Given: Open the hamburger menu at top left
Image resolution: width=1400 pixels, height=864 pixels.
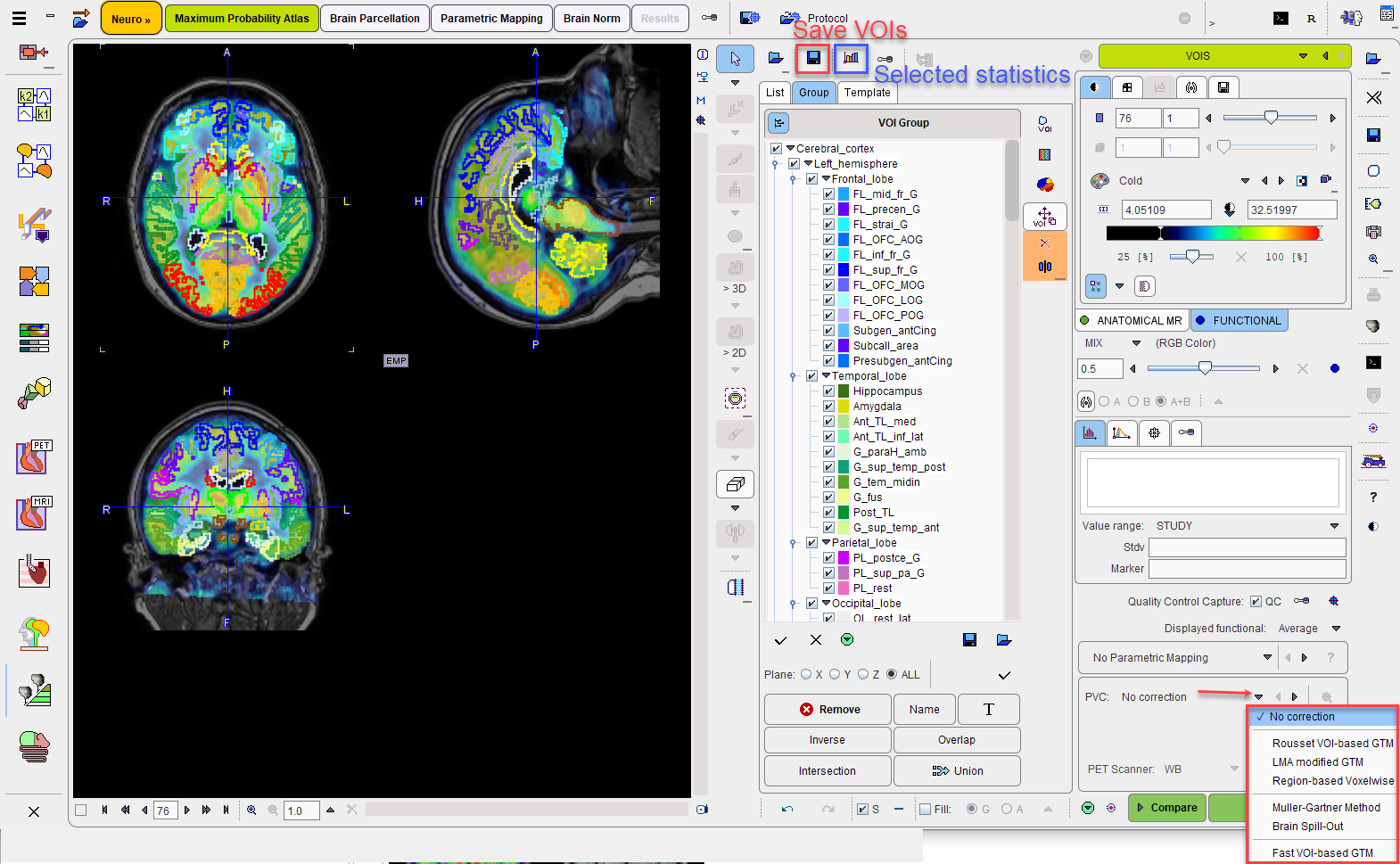Looking at the screenshot, I should tap(19, 18).
